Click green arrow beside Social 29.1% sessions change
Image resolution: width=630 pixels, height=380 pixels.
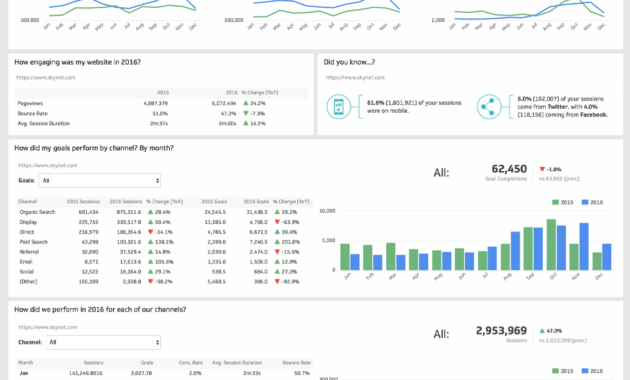[150, 272]
